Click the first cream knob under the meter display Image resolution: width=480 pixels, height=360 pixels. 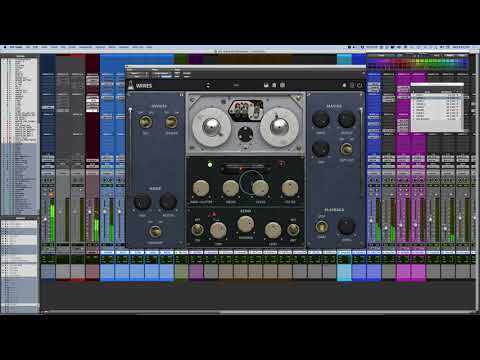click(201, 188)
